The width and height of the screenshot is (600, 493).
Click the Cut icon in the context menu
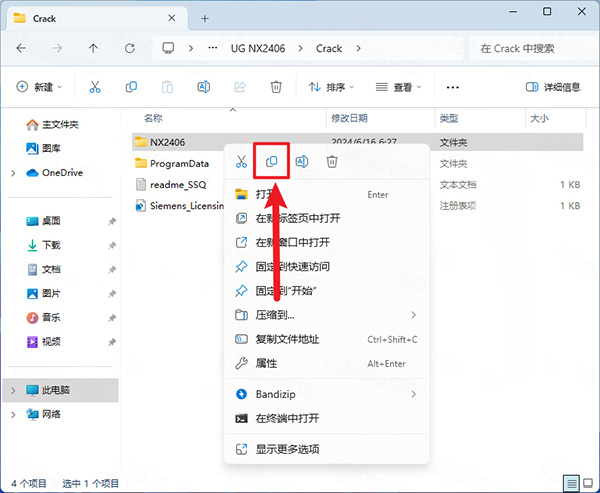tap(241, 162)
